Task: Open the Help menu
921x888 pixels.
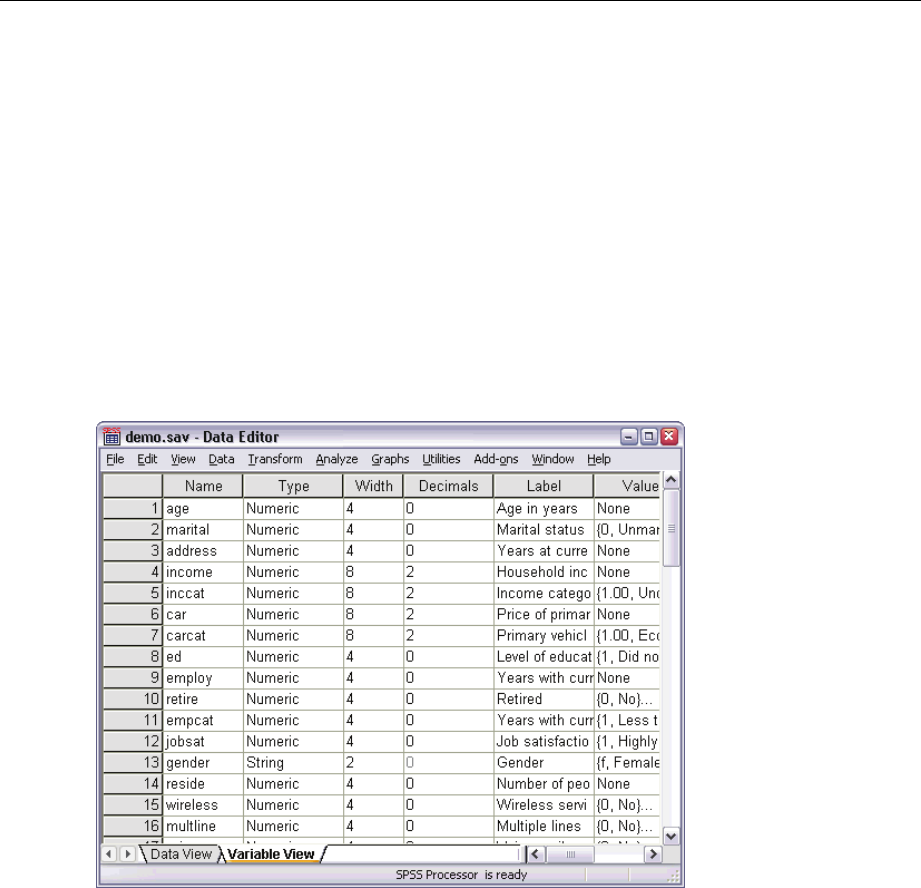Action: coord(599,459)
